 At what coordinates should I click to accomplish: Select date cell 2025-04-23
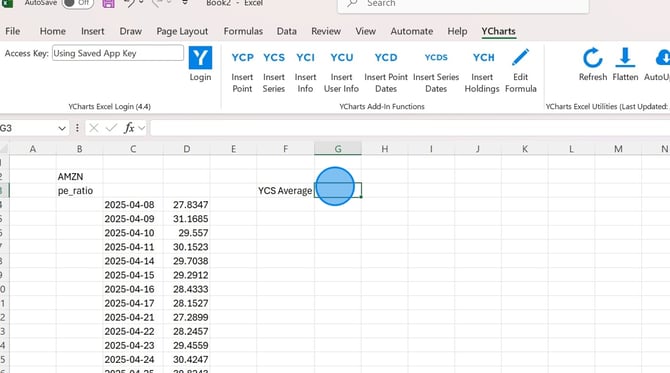click(x=133, y=346)
